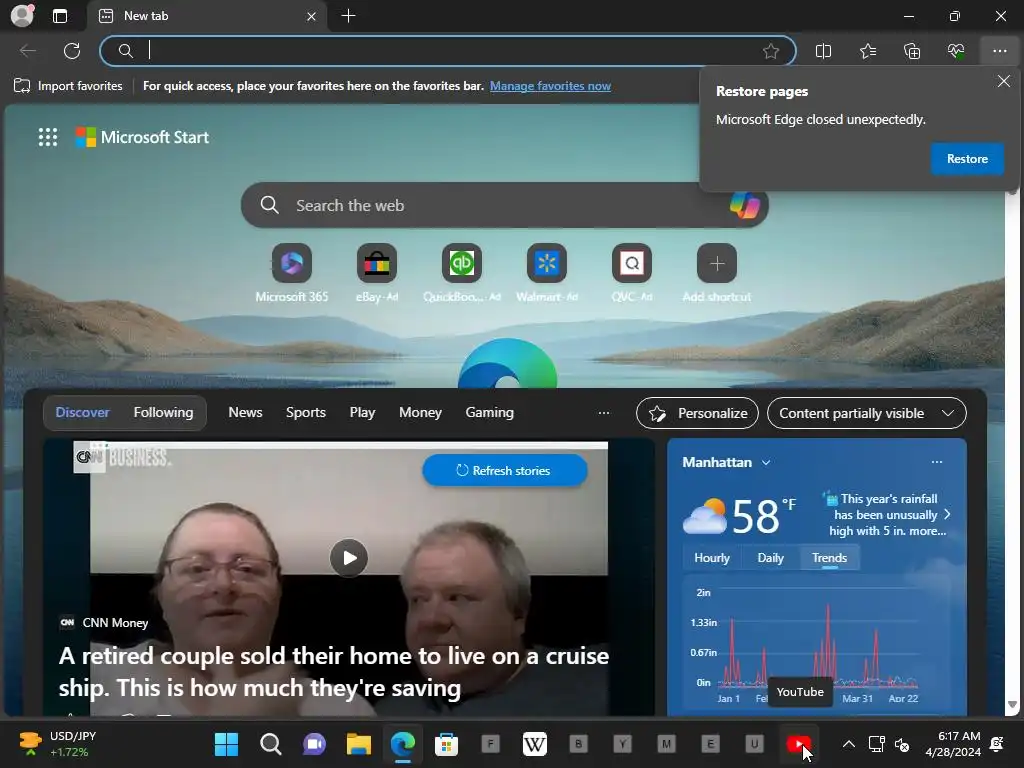Open weather card options ellipsis
This screenshot has height=768, width=1024.
click(937, 462)
